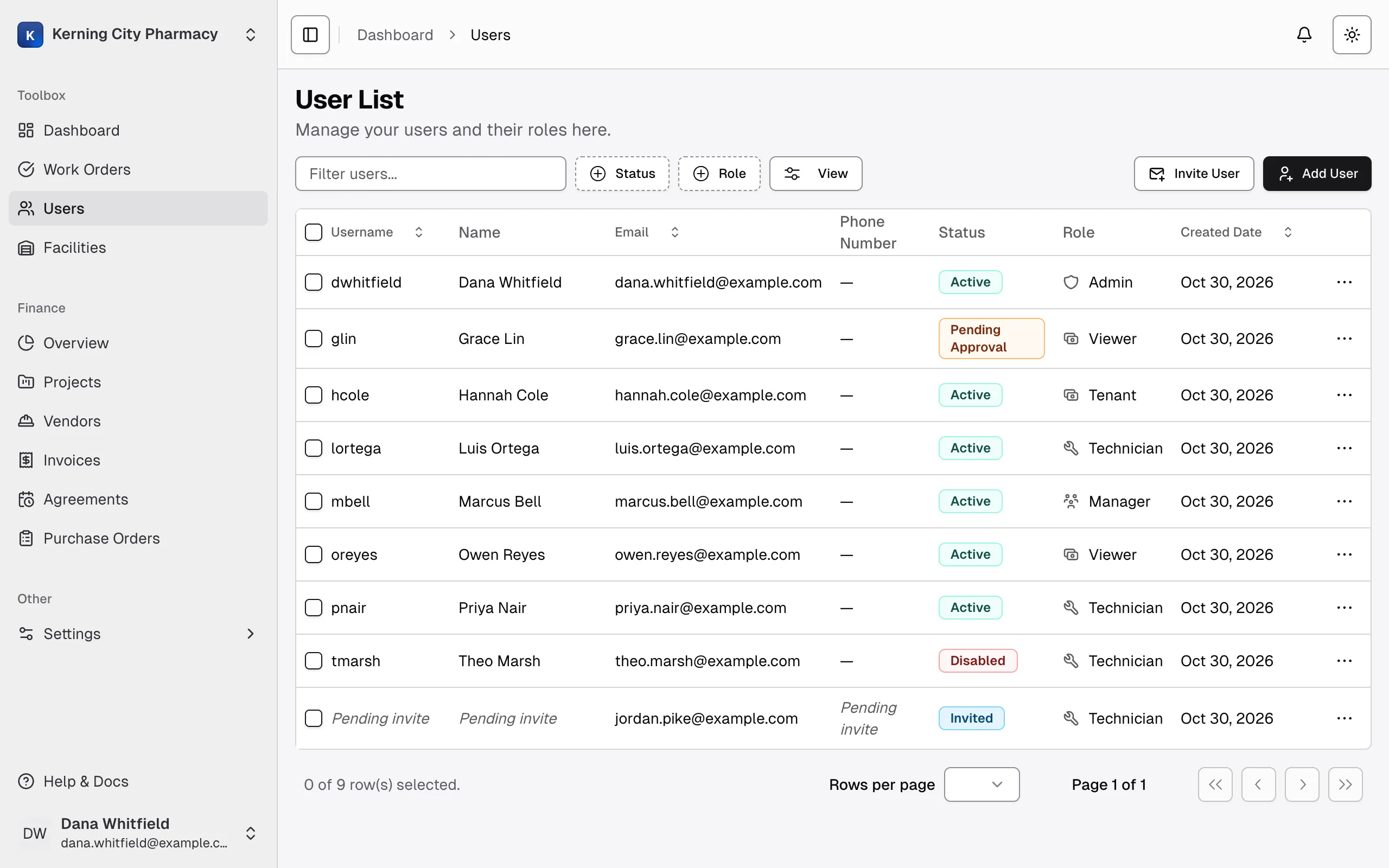
Task: Open row actions for jordan.pike invite
Action: [x=1344, y=718]
